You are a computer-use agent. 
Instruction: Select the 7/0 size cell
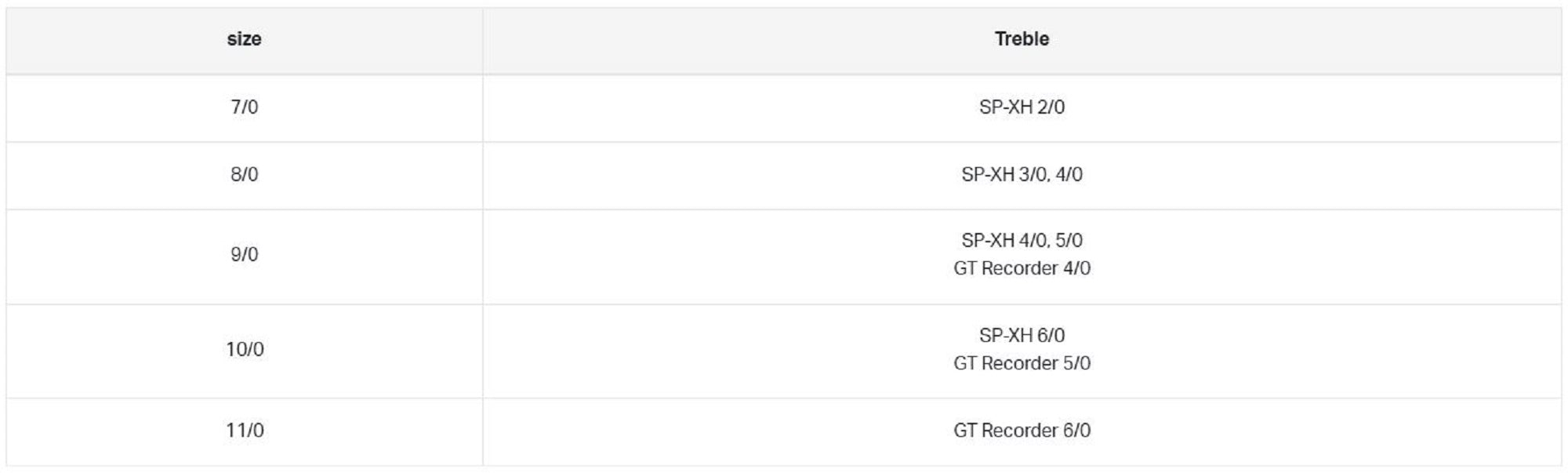point(244,107)
